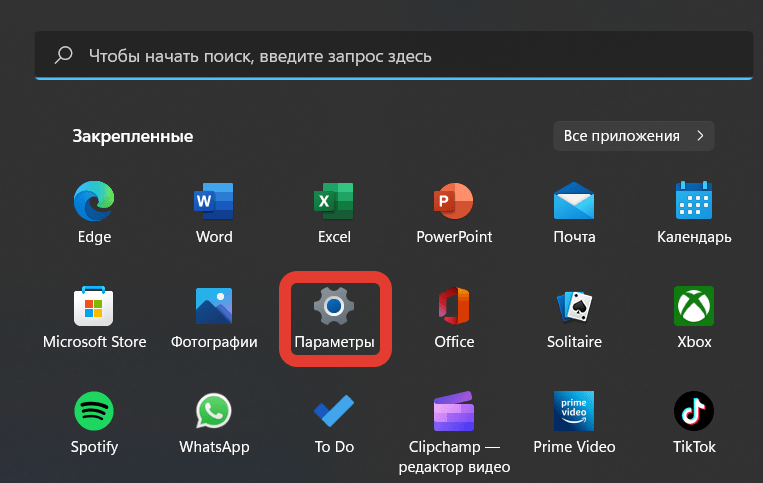Start PowerPoint from pinned apps
The image size is (763, 483).
point(454,201)
